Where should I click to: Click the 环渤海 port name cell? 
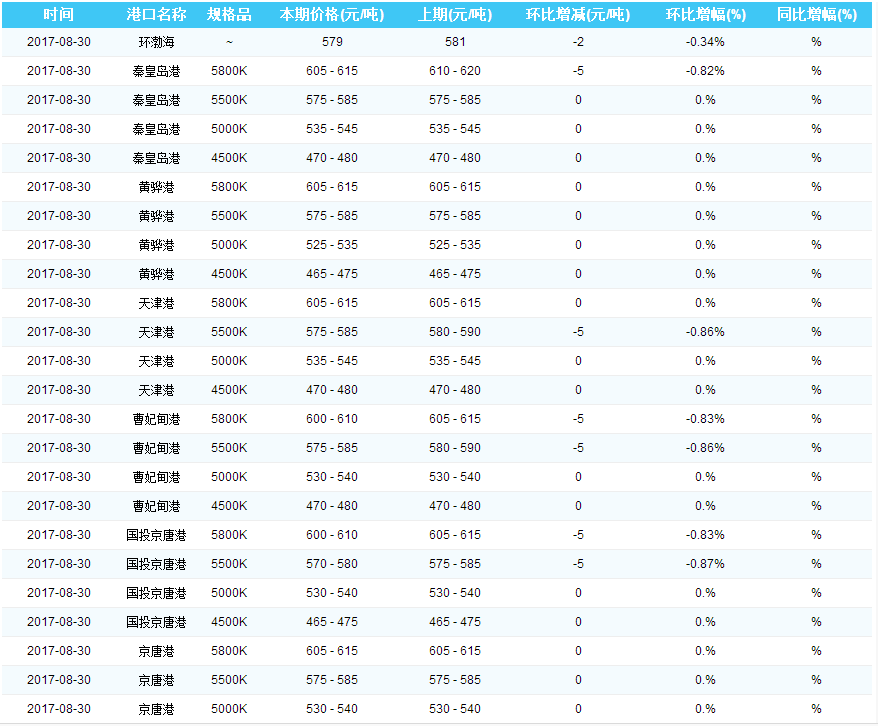(x=156, y=42)
